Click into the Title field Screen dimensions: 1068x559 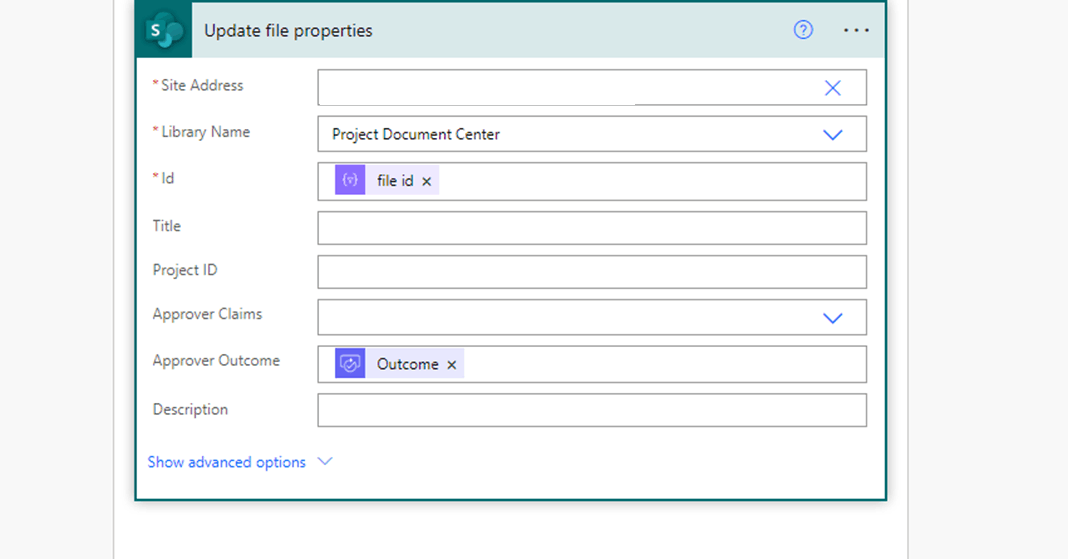click(x=592, y=227)
